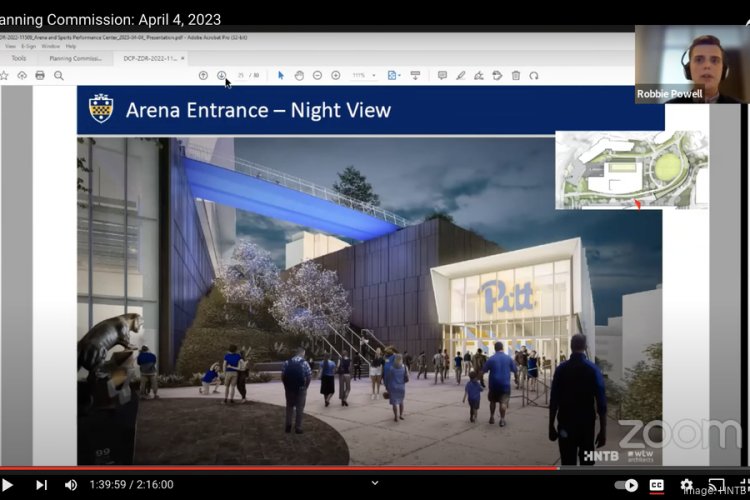Image resolution: width=750 pixels, height=500 pixels.
Task: Click Robbie Powell's webcam video tile
Action: [692, 64]
